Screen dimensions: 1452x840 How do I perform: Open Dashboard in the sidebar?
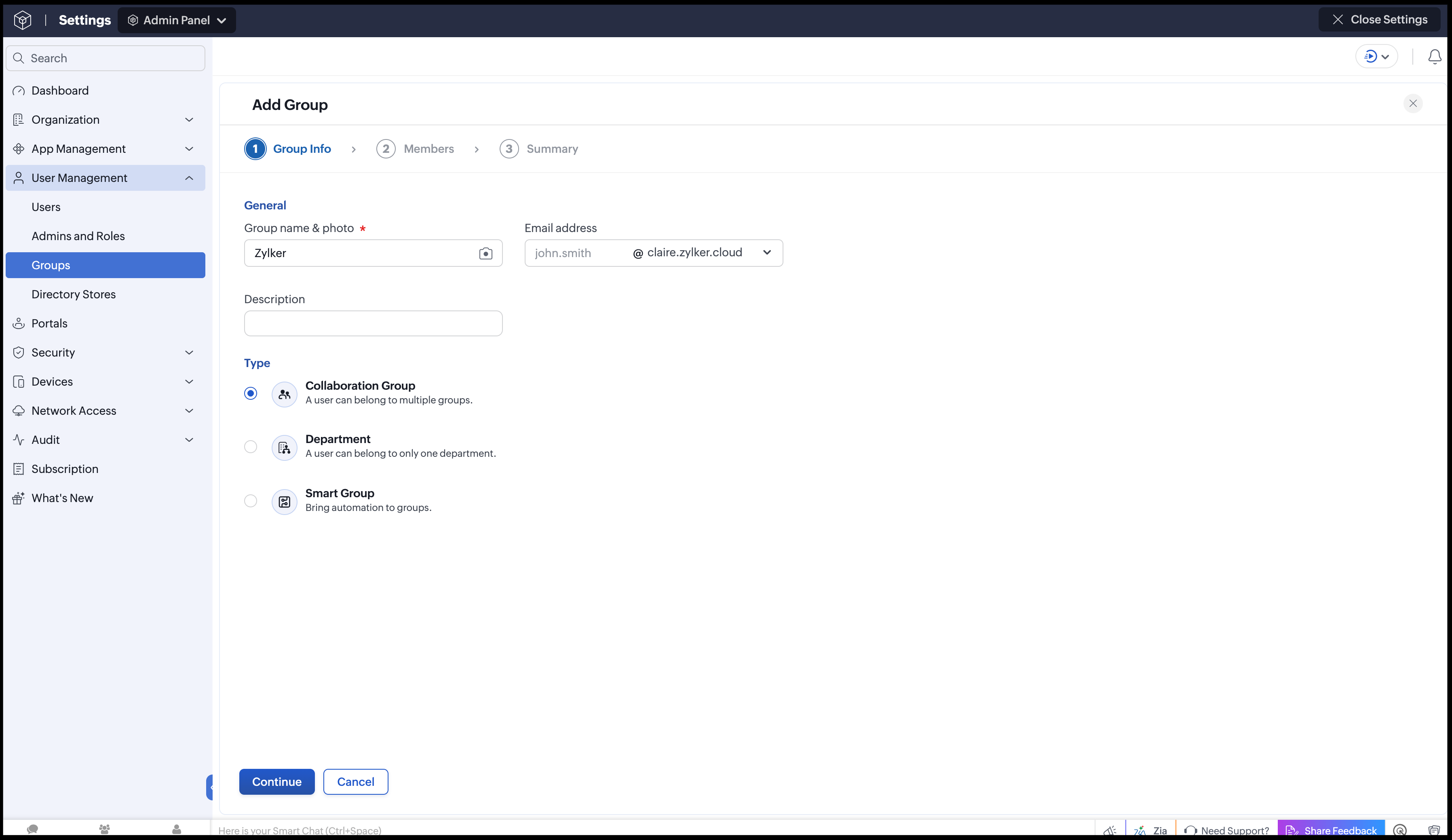coord(106,91)
